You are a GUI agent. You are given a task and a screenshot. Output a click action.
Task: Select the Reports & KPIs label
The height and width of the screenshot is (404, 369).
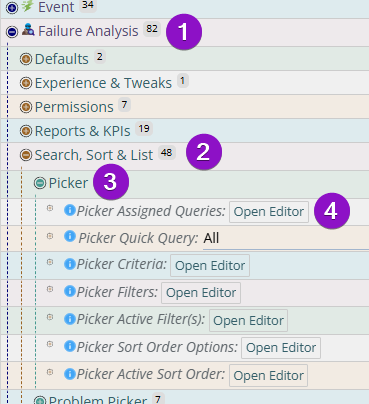point(83,131)
